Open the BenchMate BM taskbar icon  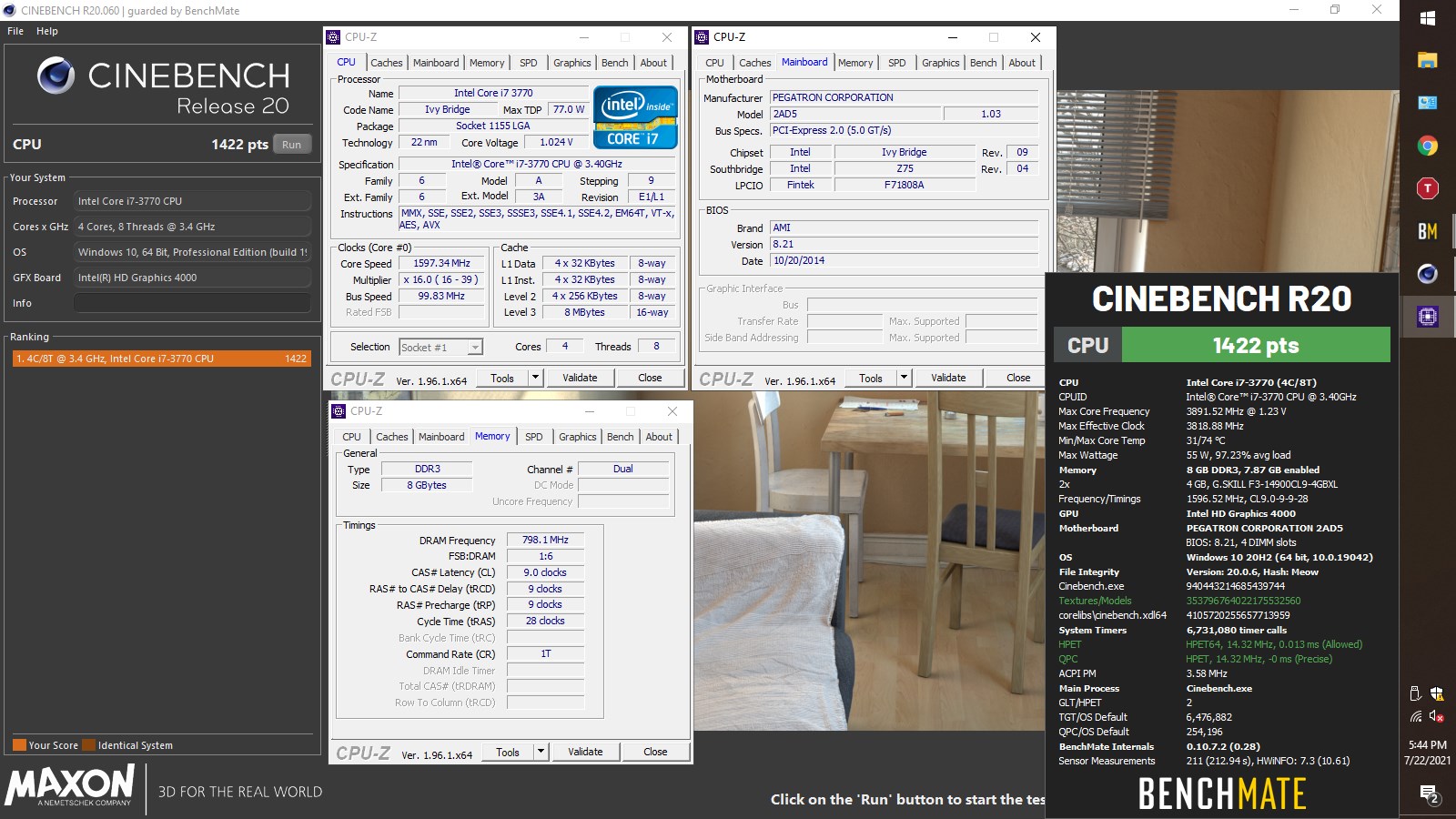[x=1427, y=231]
